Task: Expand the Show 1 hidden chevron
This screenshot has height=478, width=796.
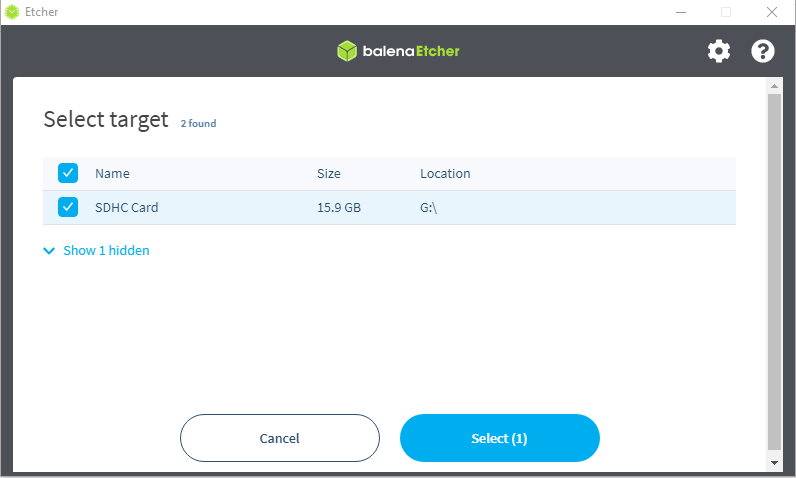Action: (x=50, y=251)
